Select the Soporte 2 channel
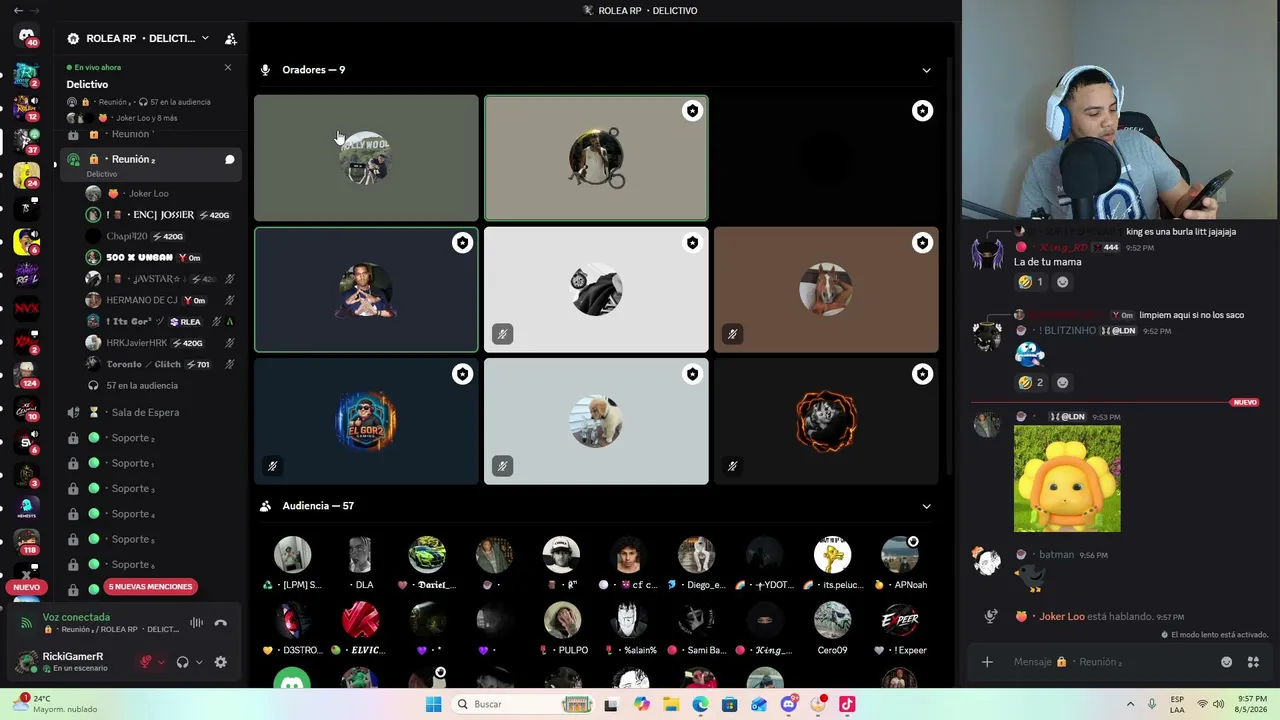The image size is (1280, 720). (x=149, y=438)
